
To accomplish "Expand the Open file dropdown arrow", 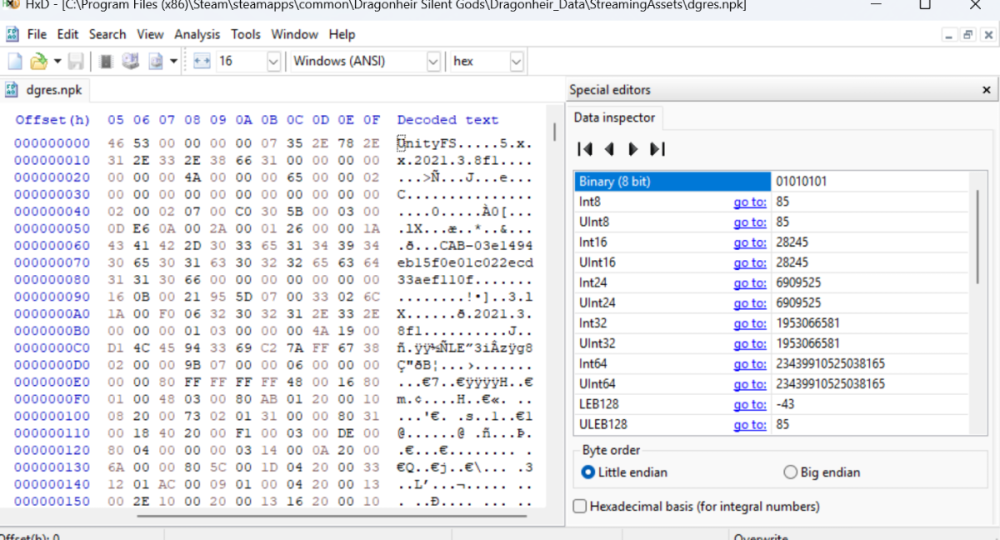I will [57, 61].
